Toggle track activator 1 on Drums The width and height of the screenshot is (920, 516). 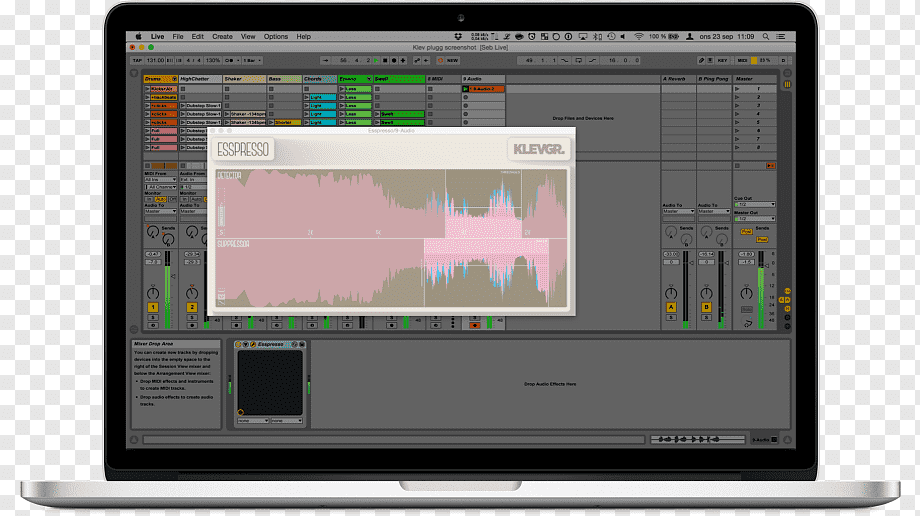click(153, 307)
